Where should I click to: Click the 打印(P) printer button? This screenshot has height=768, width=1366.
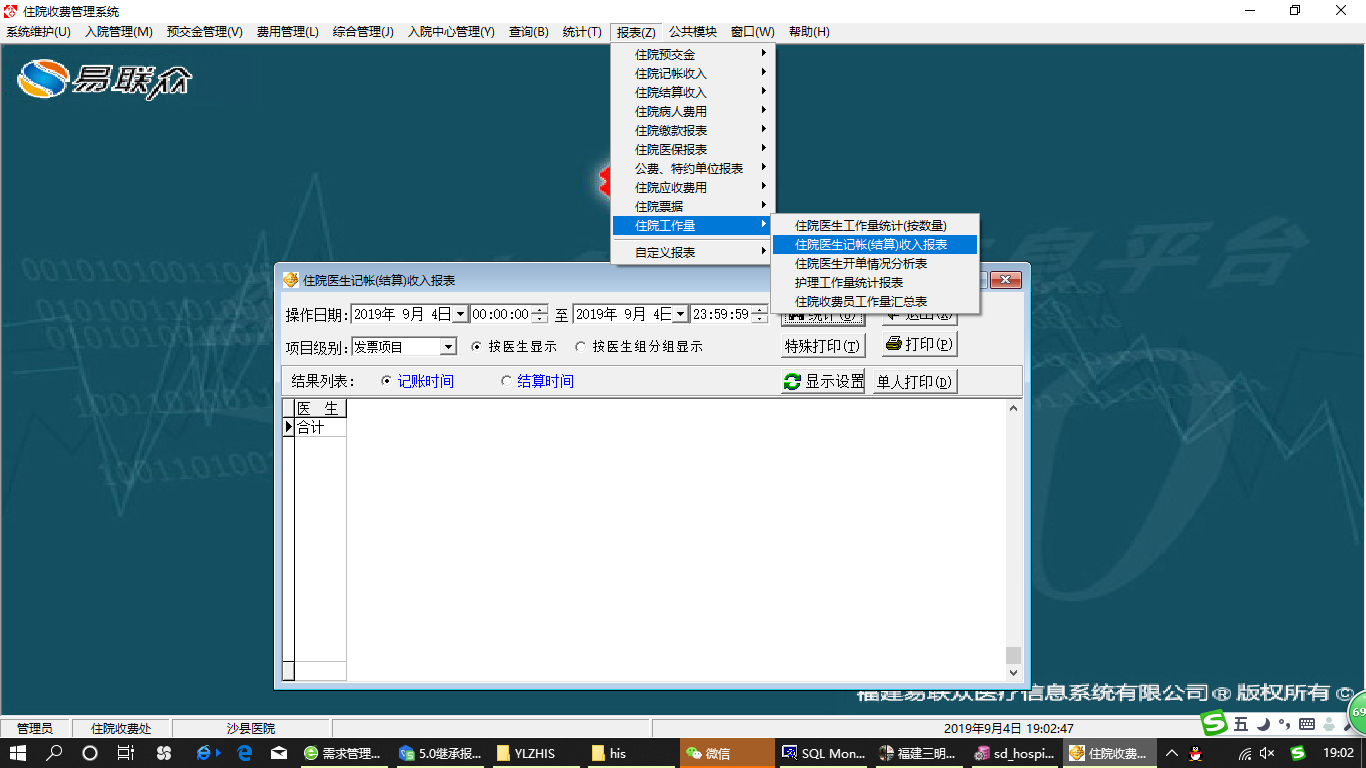pyautogui.click(x=919, y=344)
